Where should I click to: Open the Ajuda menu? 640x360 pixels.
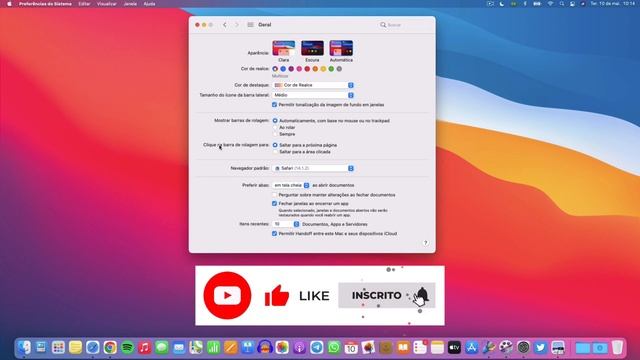[149, 4]
